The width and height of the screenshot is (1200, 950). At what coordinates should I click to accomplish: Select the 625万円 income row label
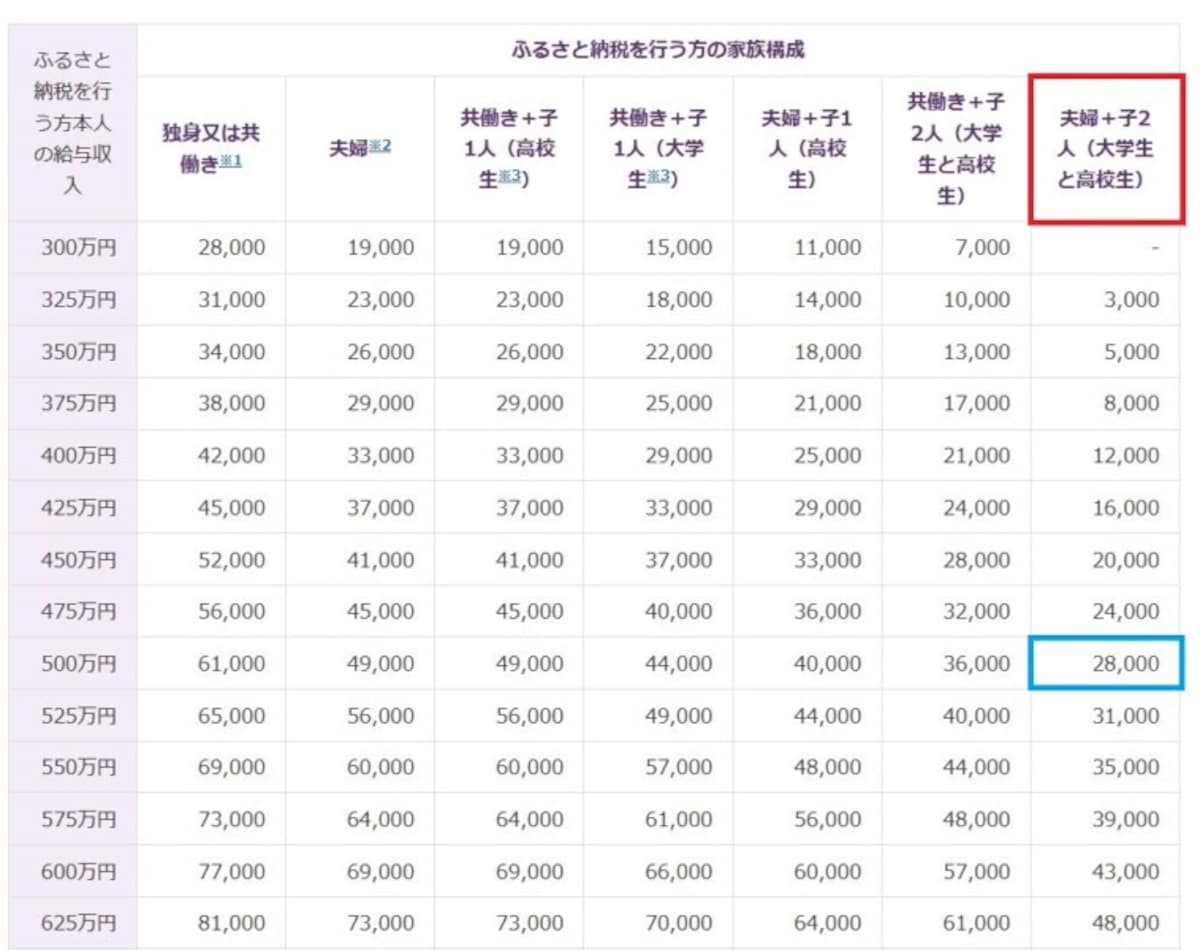(78, 924)
